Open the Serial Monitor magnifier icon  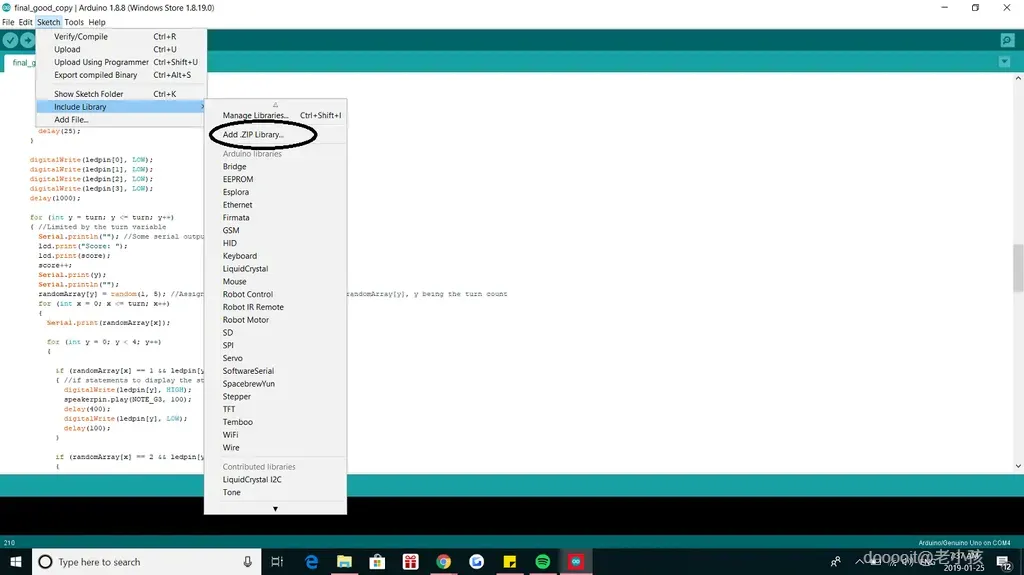(x=1007, y=41)
